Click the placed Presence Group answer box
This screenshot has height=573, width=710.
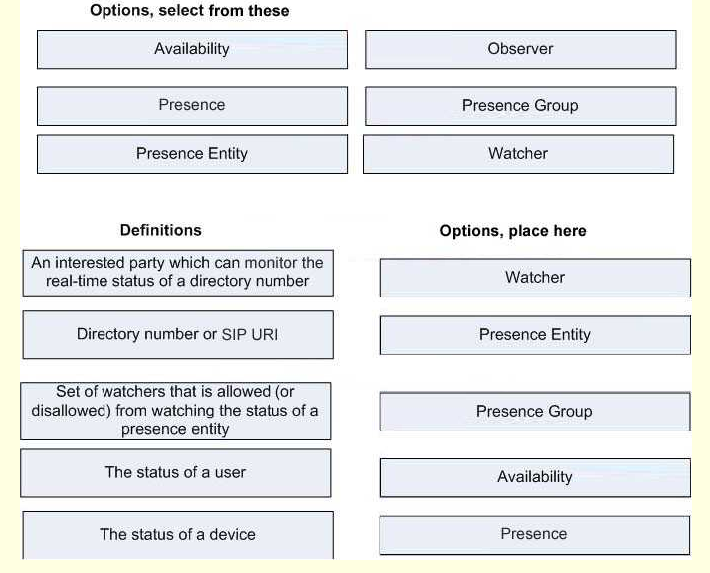coord(535,411)
